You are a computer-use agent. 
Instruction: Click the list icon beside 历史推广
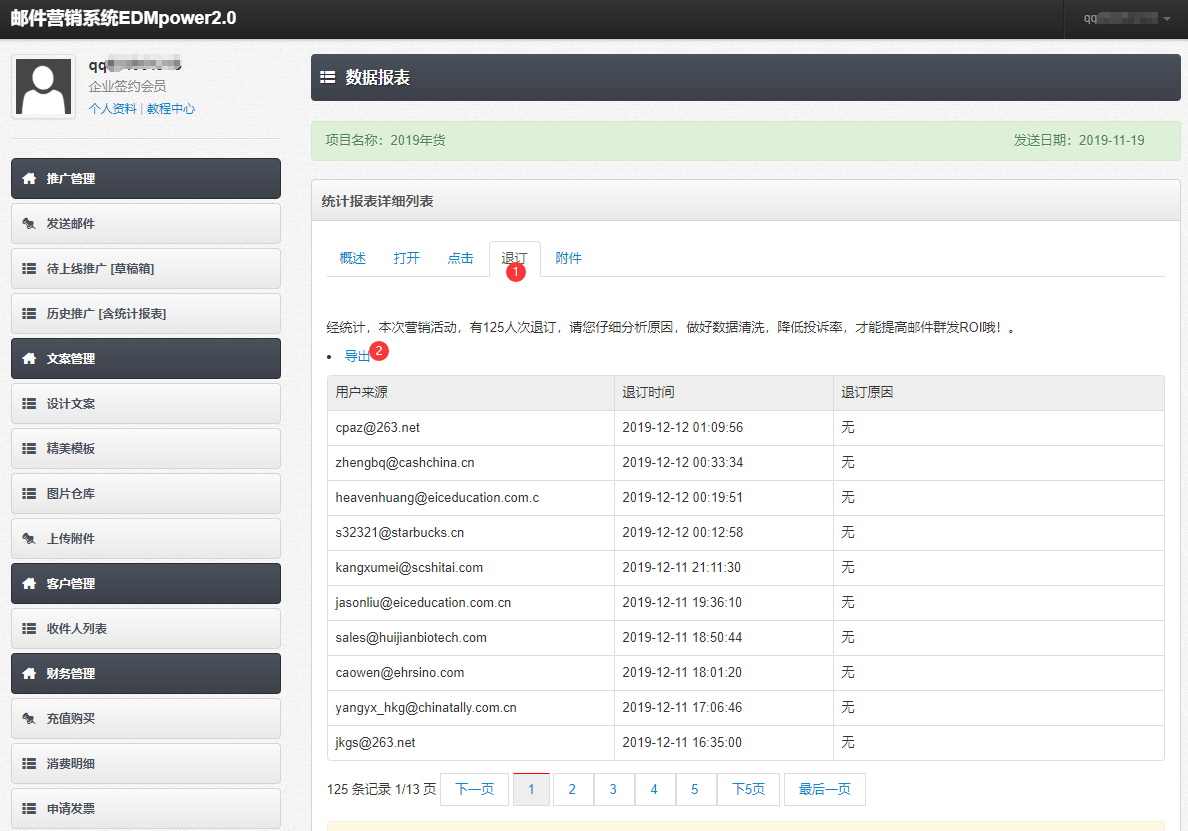point(29,314)
